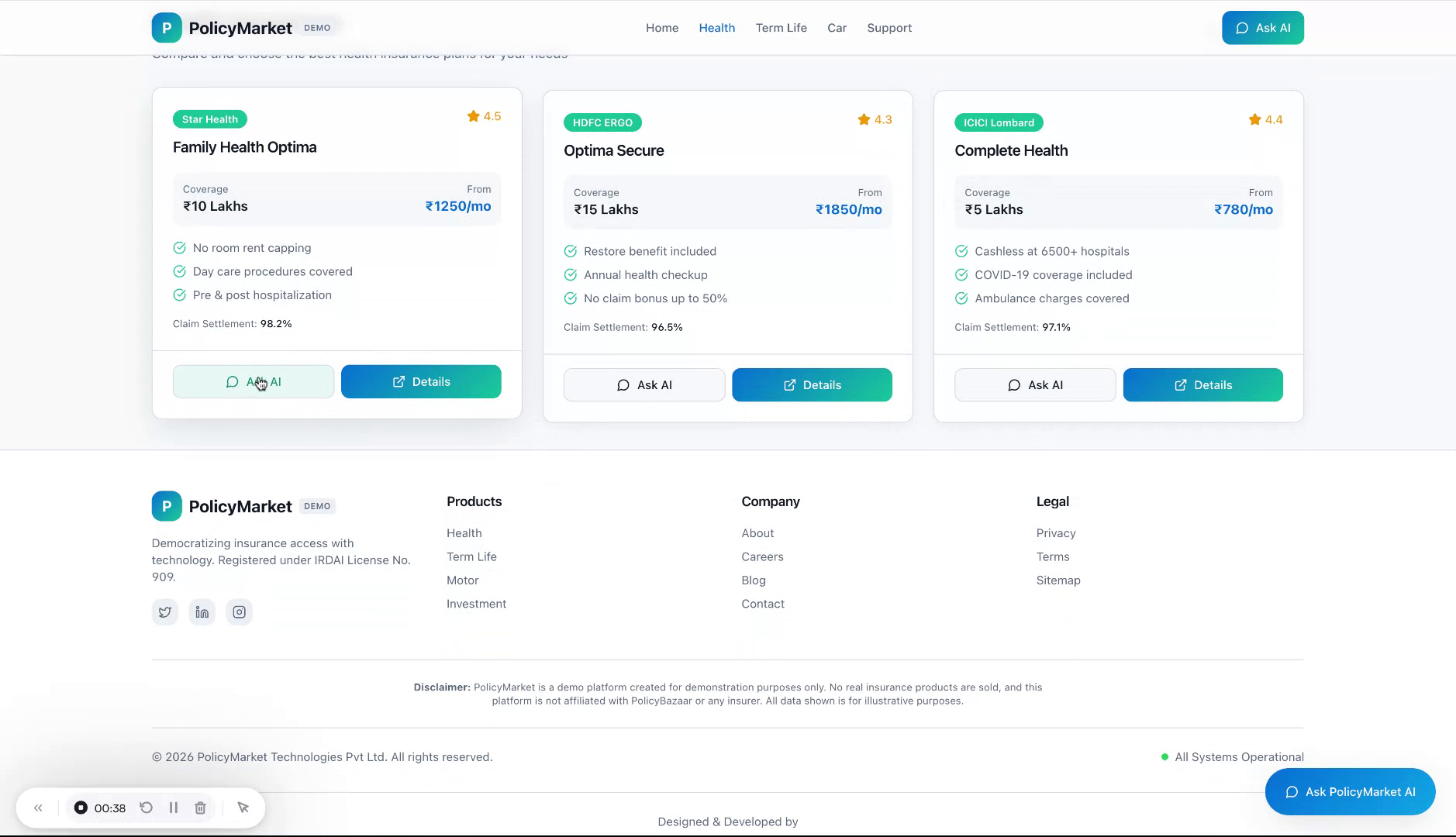Open the Twitter social icon in footer
The height and width of the screenshot is (837, 1456).
tap(165, 612)
